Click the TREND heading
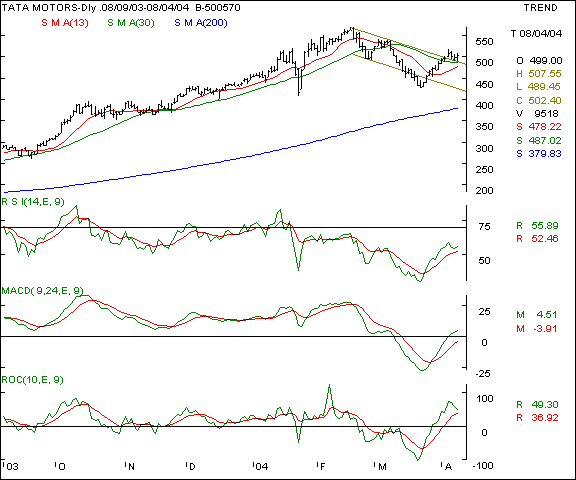Screen dimensions: 576x480 click(540, 7)
